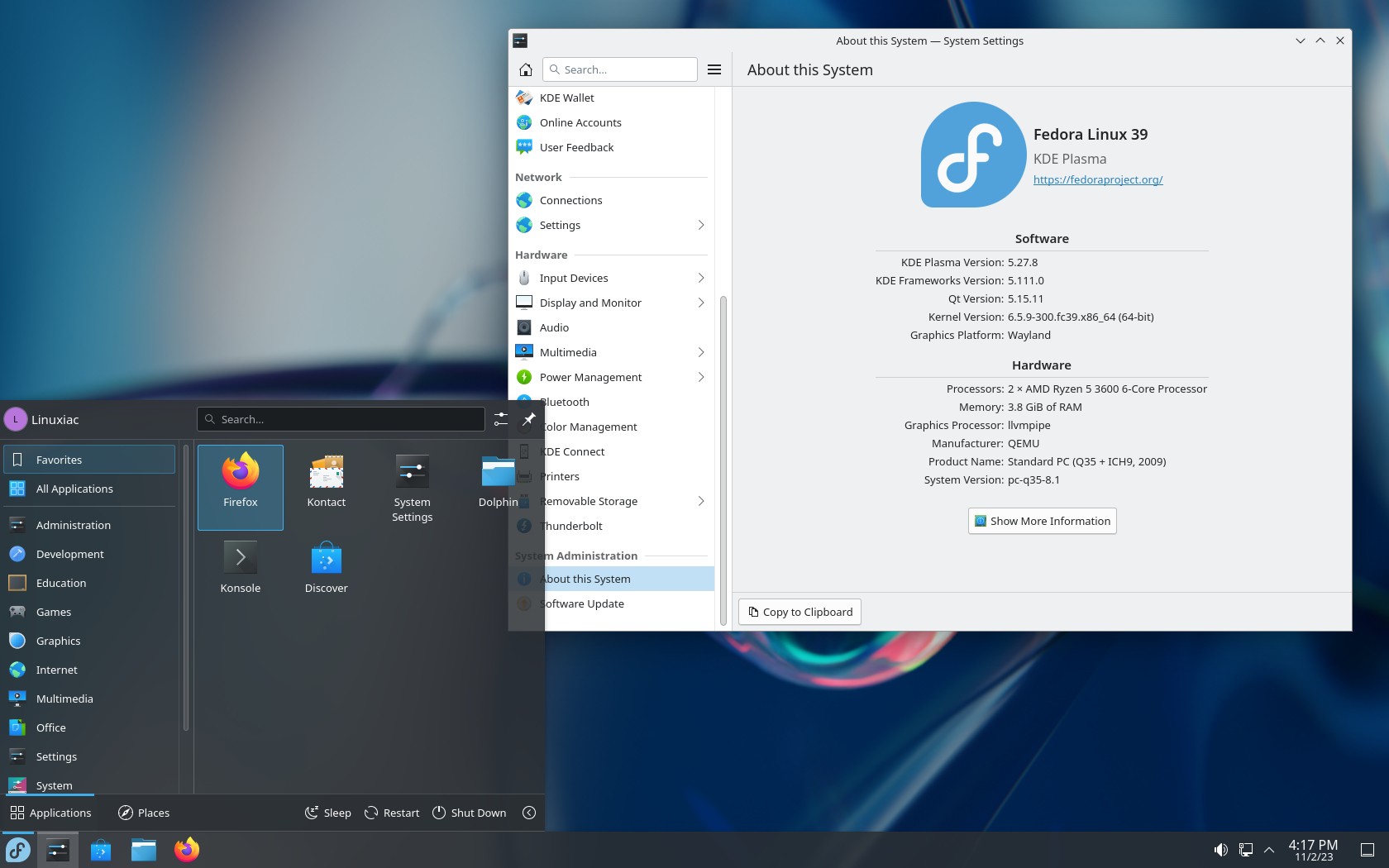Open Development category in launcher
1389x868 pixels.
(89, 554)
